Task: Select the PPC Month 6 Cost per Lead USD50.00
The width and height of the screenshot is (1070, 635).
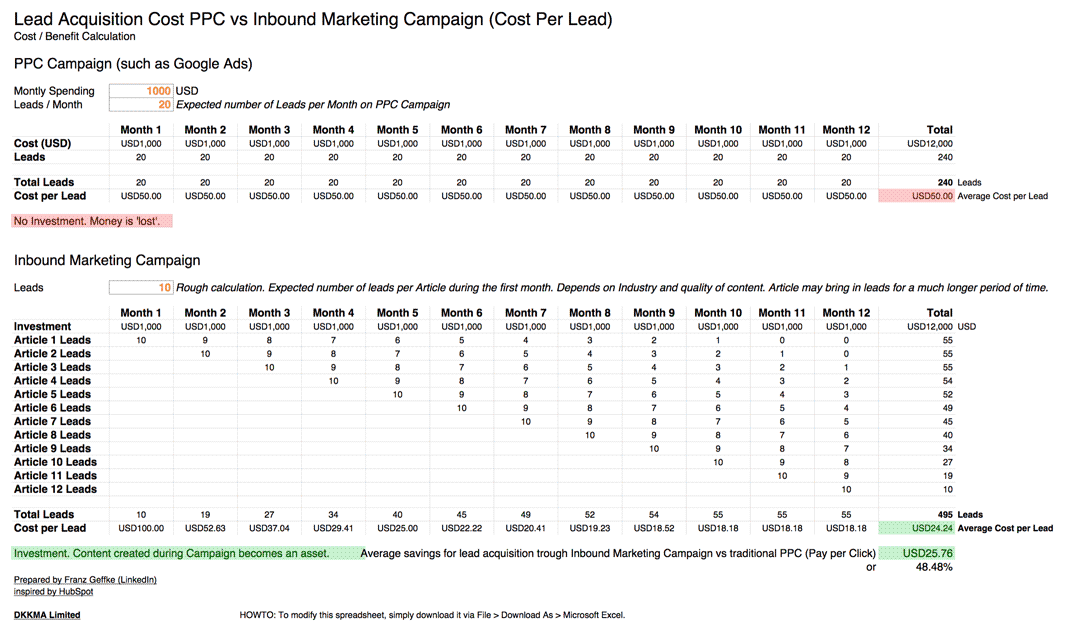Action: (461, 196)
